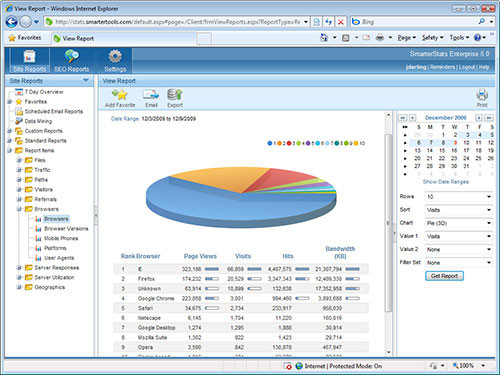Sort by the Visits column header
The image size is (500, 375).
[x=243, y=256]
